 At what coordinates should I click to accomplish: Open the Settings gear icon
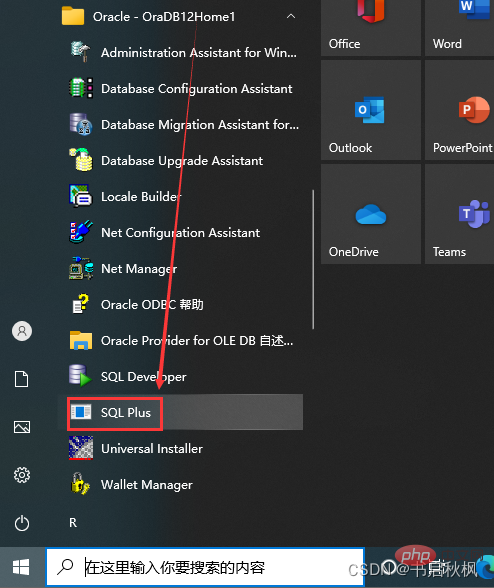[x=22, y=475]
